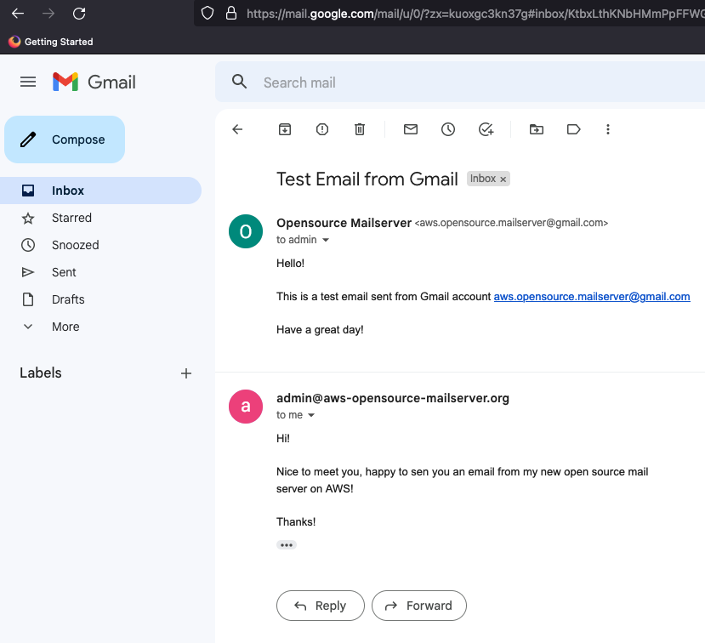Archive this conversation

285,130
